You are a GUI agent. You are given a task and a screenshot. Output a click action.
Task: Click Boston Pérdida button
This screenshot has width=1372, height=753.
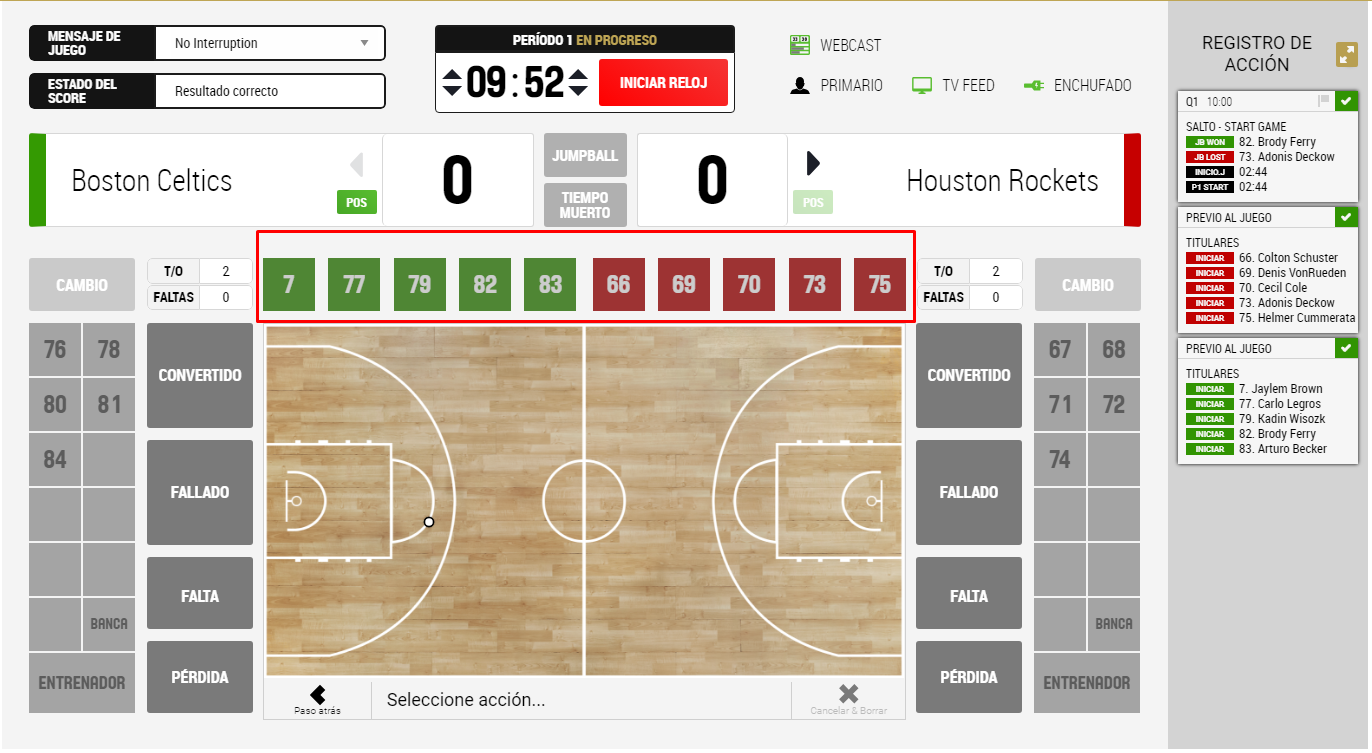200,677
